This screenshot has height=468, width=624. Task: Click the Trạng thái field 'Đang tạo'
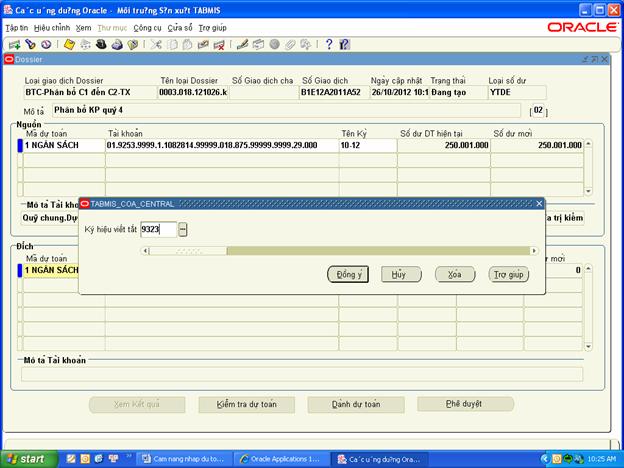click(458, 92)
